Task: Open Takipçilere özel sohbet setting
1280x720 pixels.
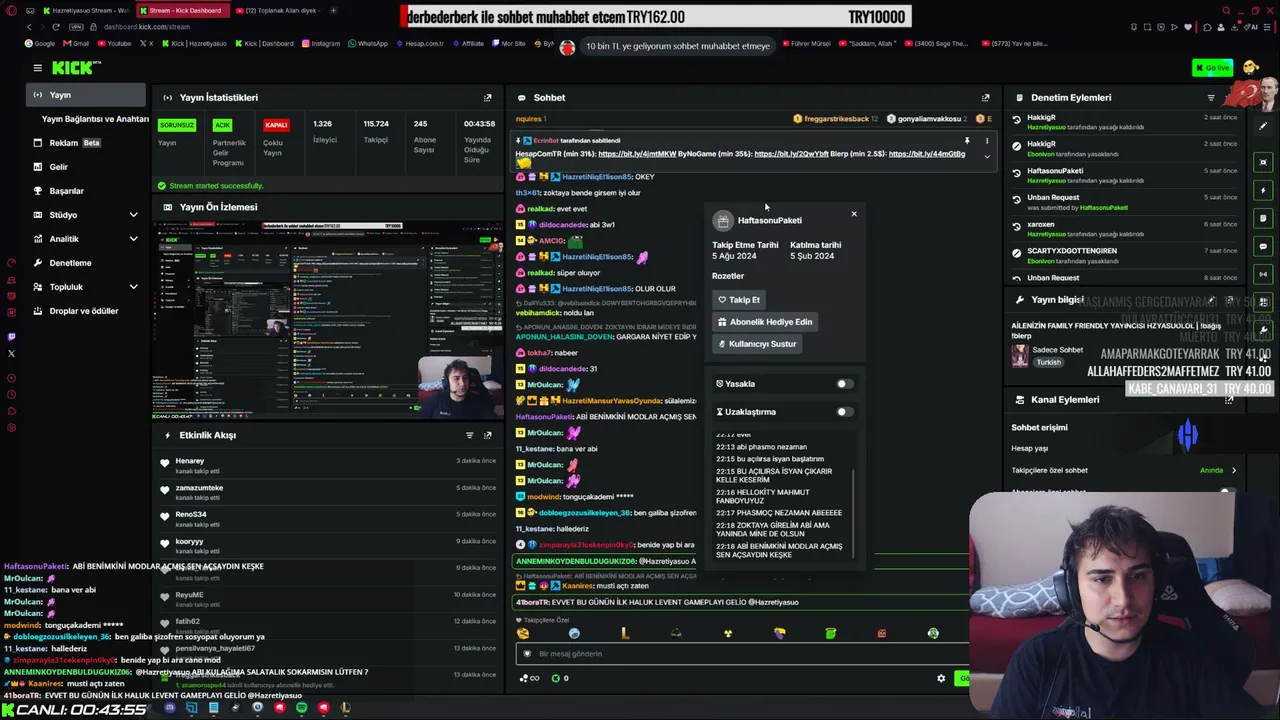Action: click(x=1124, y=470)
